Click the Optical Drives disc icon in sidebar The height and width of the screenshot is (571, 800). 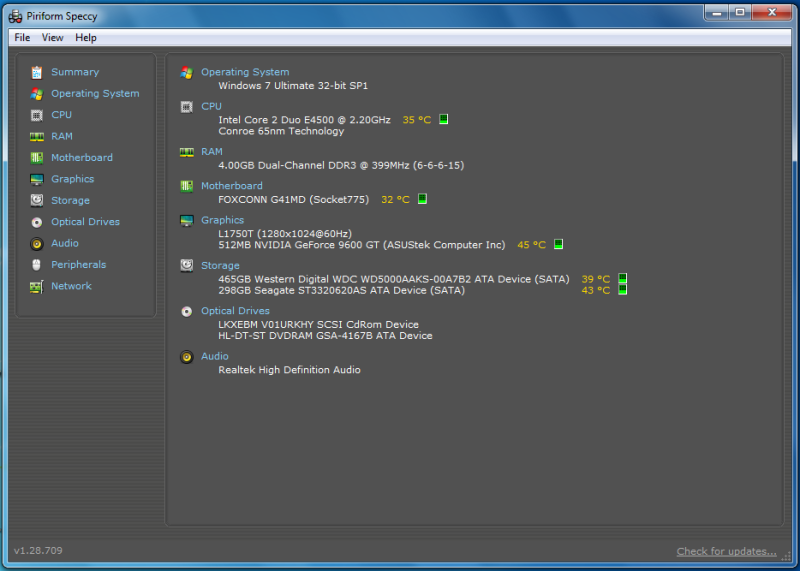(36, 222)
